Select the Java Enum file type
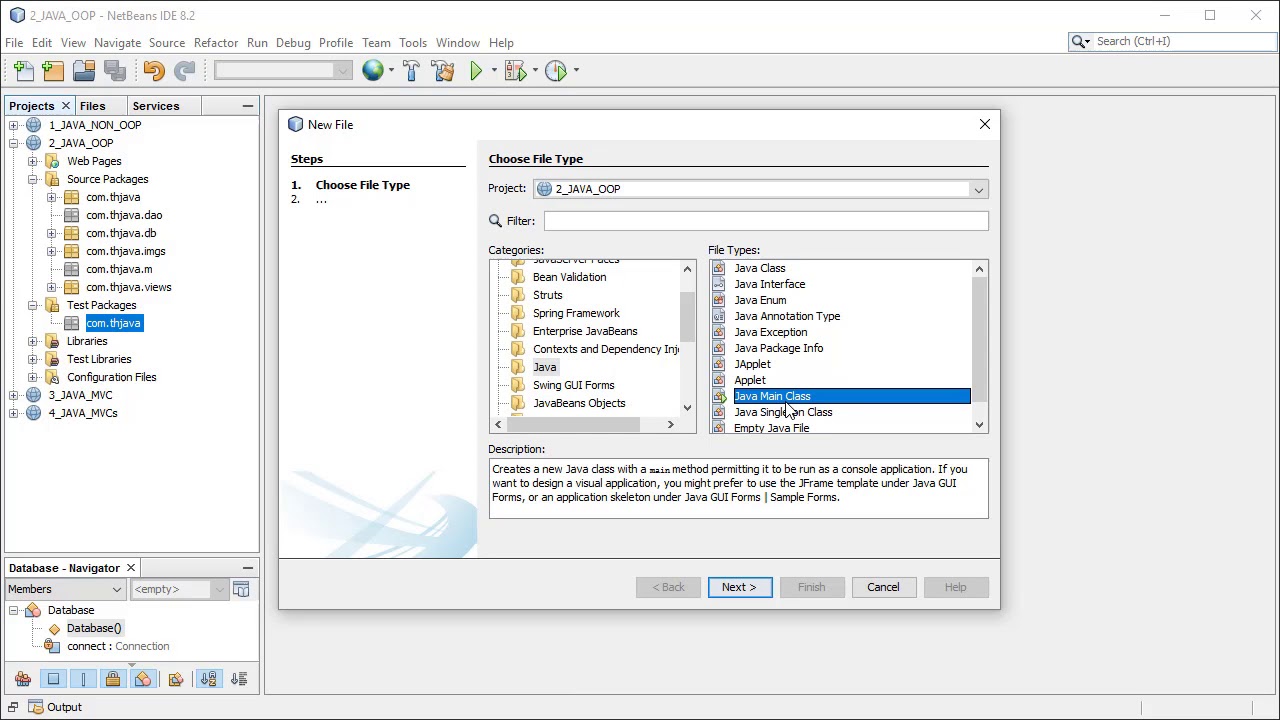Image resolution: width=1280 pixels, height=720 pixels. [x=760, y=300]
